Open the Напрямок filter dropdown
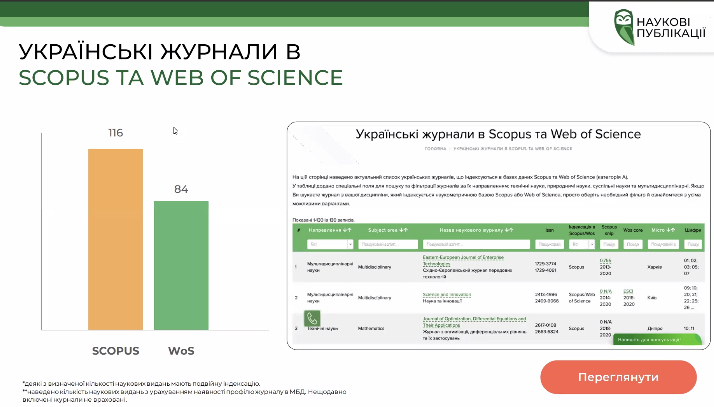Viewport: 714px width, 407px height. click(x=329, y=243)
